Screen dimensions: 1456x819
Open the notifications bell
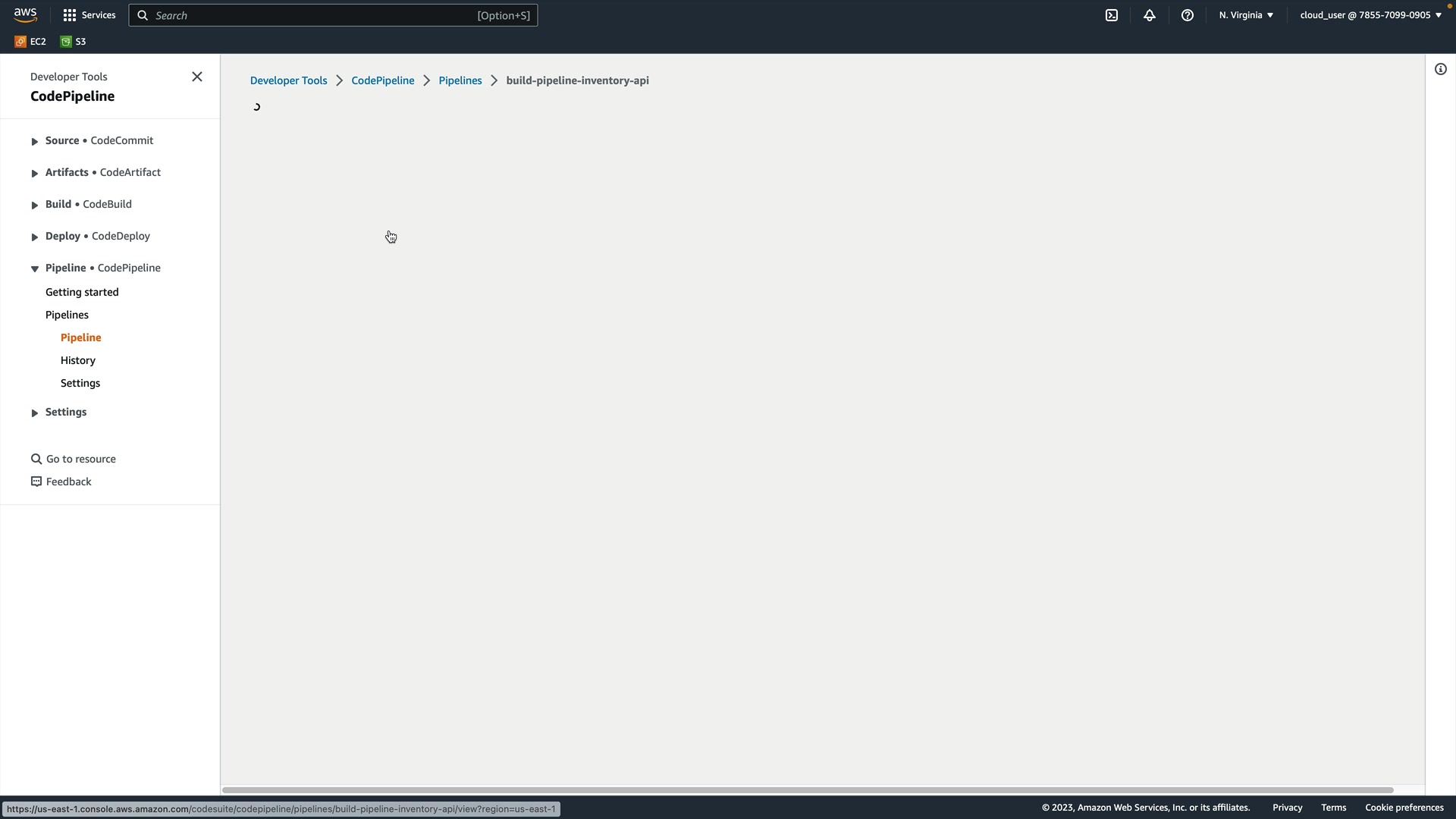point(1150,15)
